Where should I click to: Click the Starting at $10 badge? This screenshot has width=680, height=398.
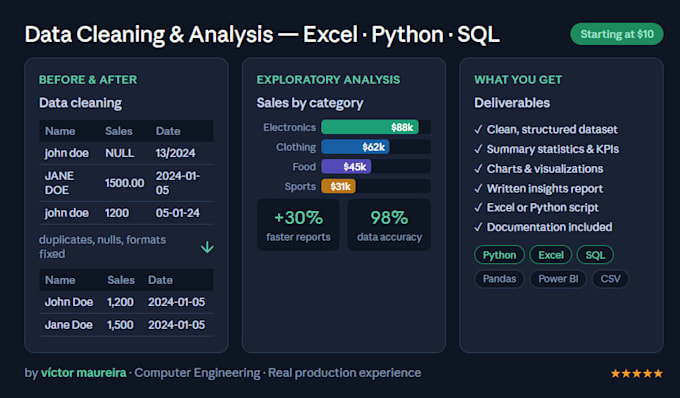[617, 34]
